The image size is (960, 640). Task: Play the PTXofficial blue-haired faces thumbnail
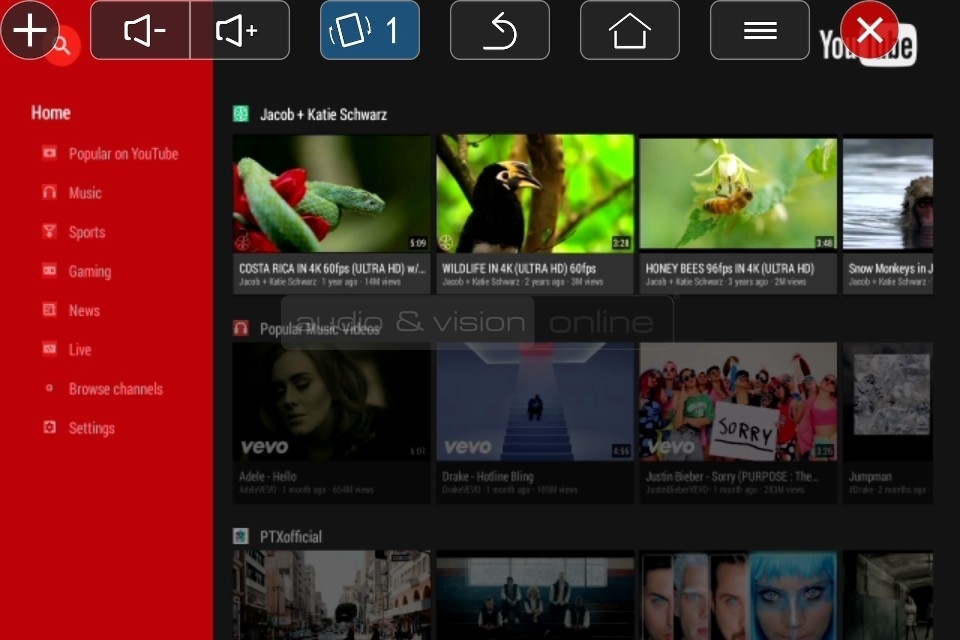tap(738, 595)
